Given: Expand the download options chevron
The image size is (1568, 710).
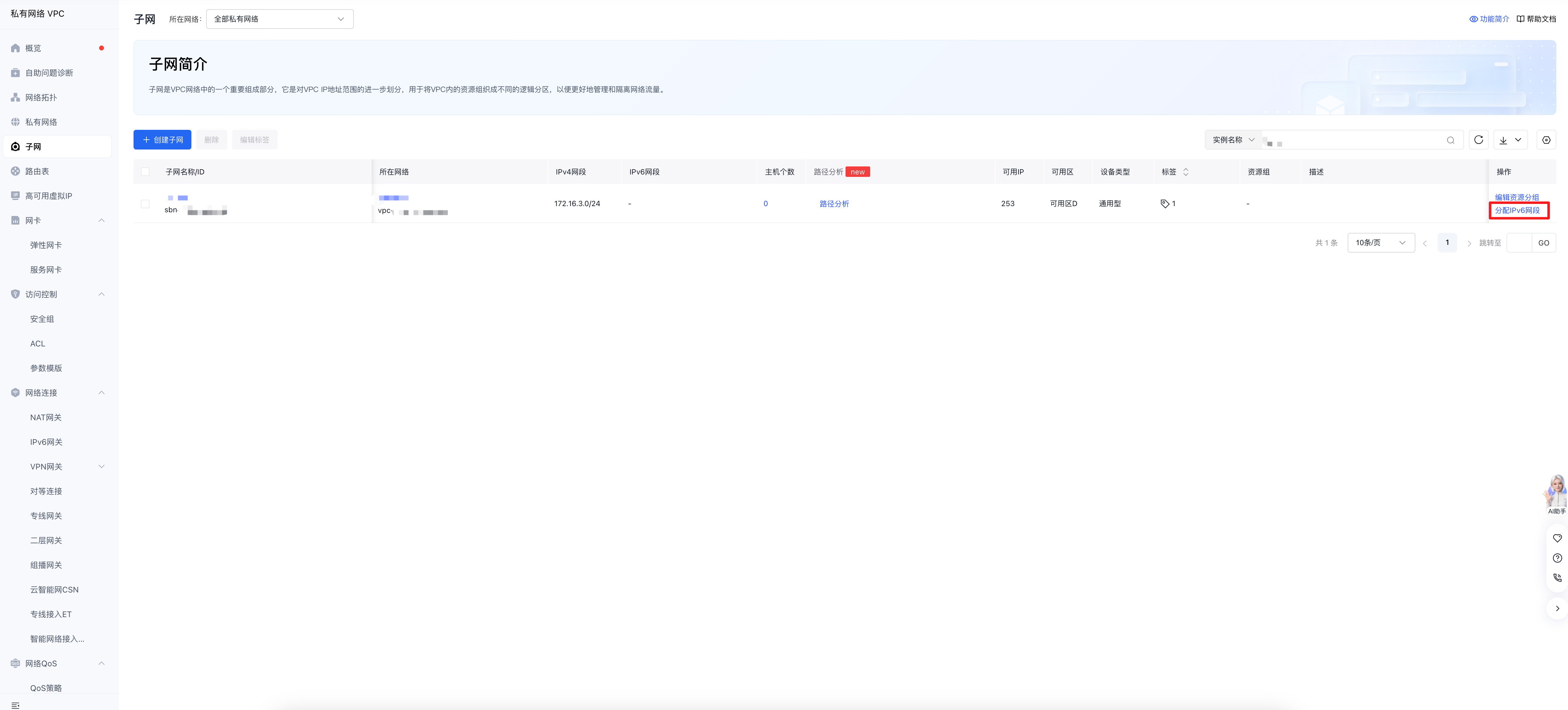Looking at the screenshot, I should 1518,140.
